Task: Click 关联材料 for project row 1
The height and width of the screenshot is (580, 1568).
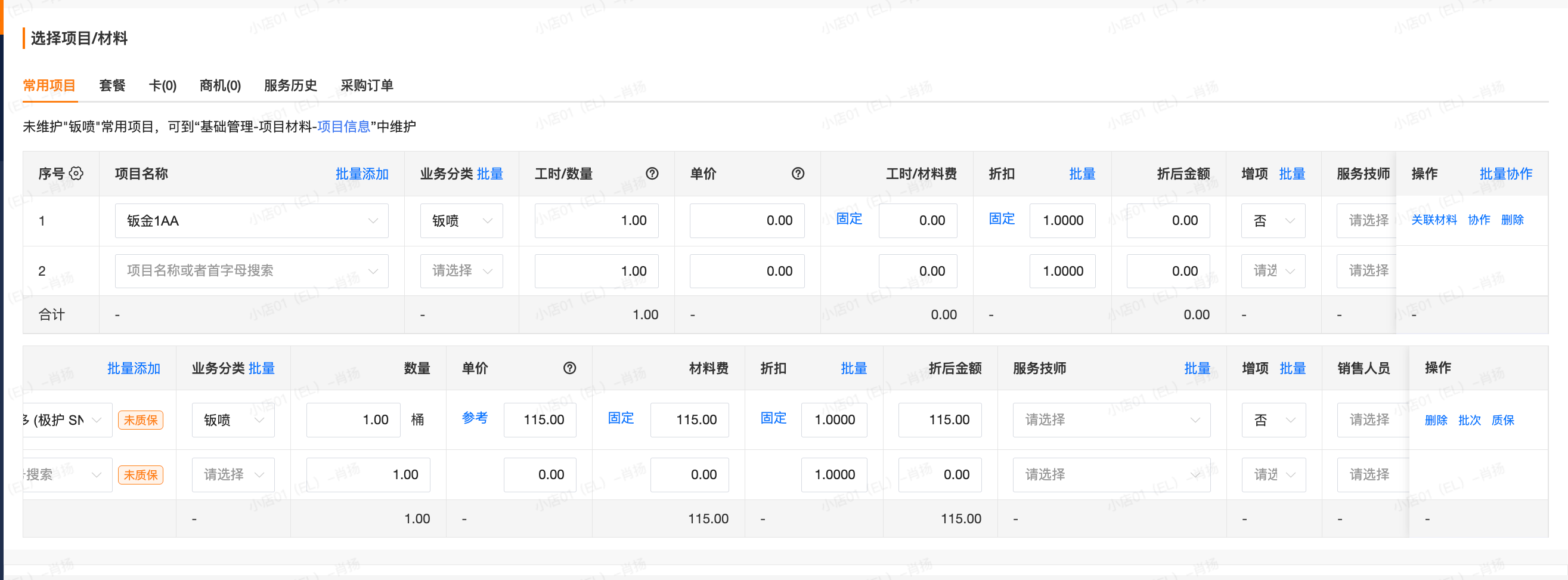Action: [1433, 220]
